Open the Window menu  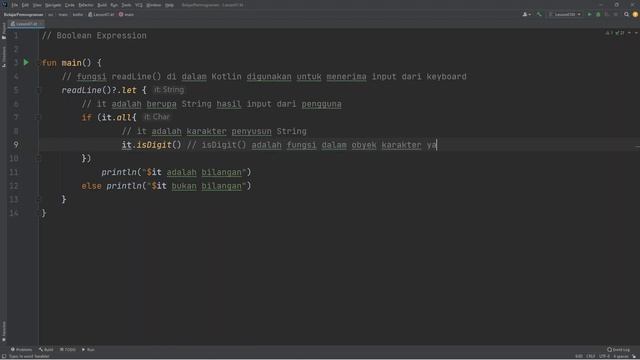154,5
